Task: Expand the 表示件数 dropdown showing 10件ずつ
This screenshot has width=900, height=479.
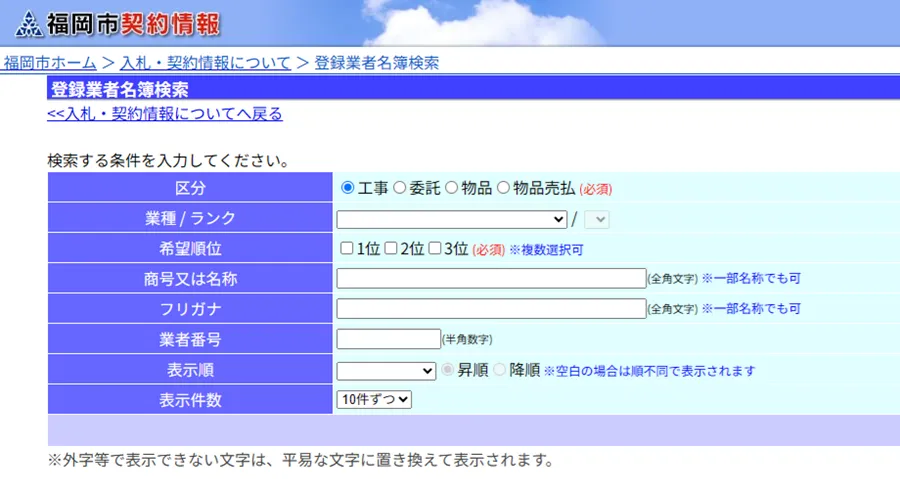Action: [374, 399]
